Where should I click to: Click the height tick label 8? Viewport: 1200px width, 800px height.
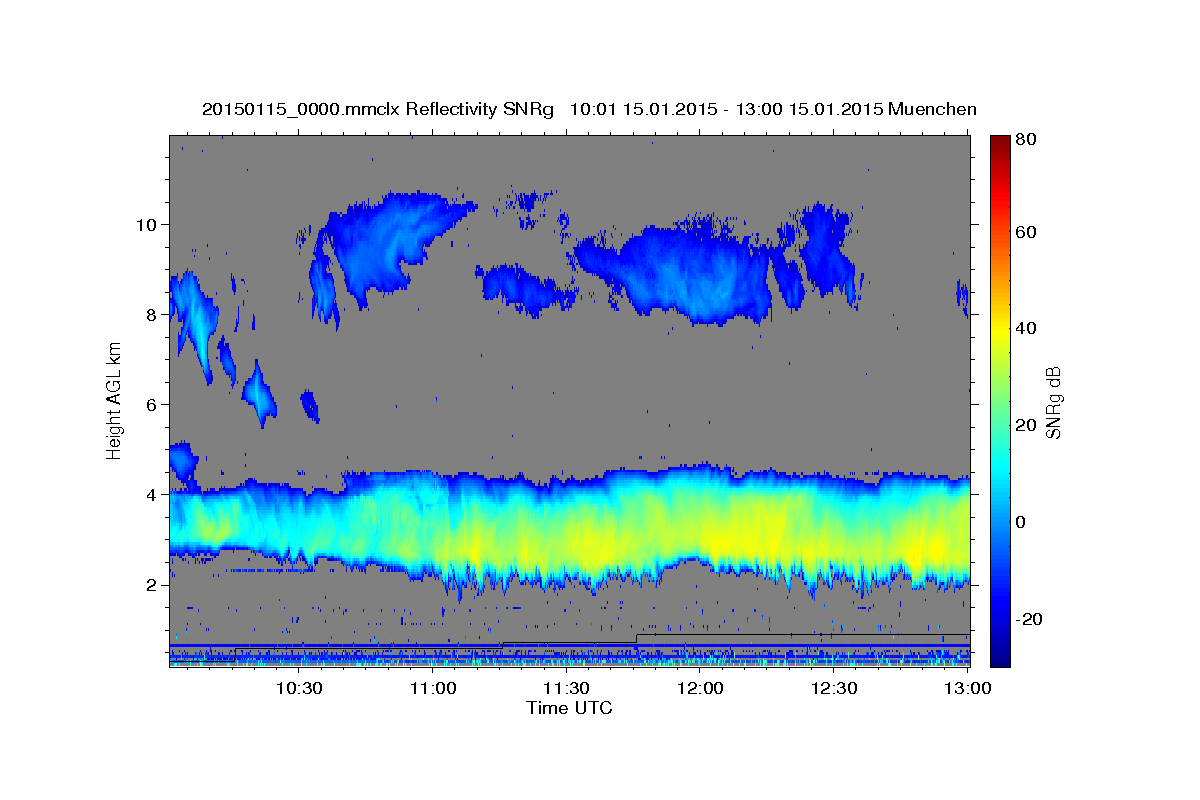coord(152,314)
